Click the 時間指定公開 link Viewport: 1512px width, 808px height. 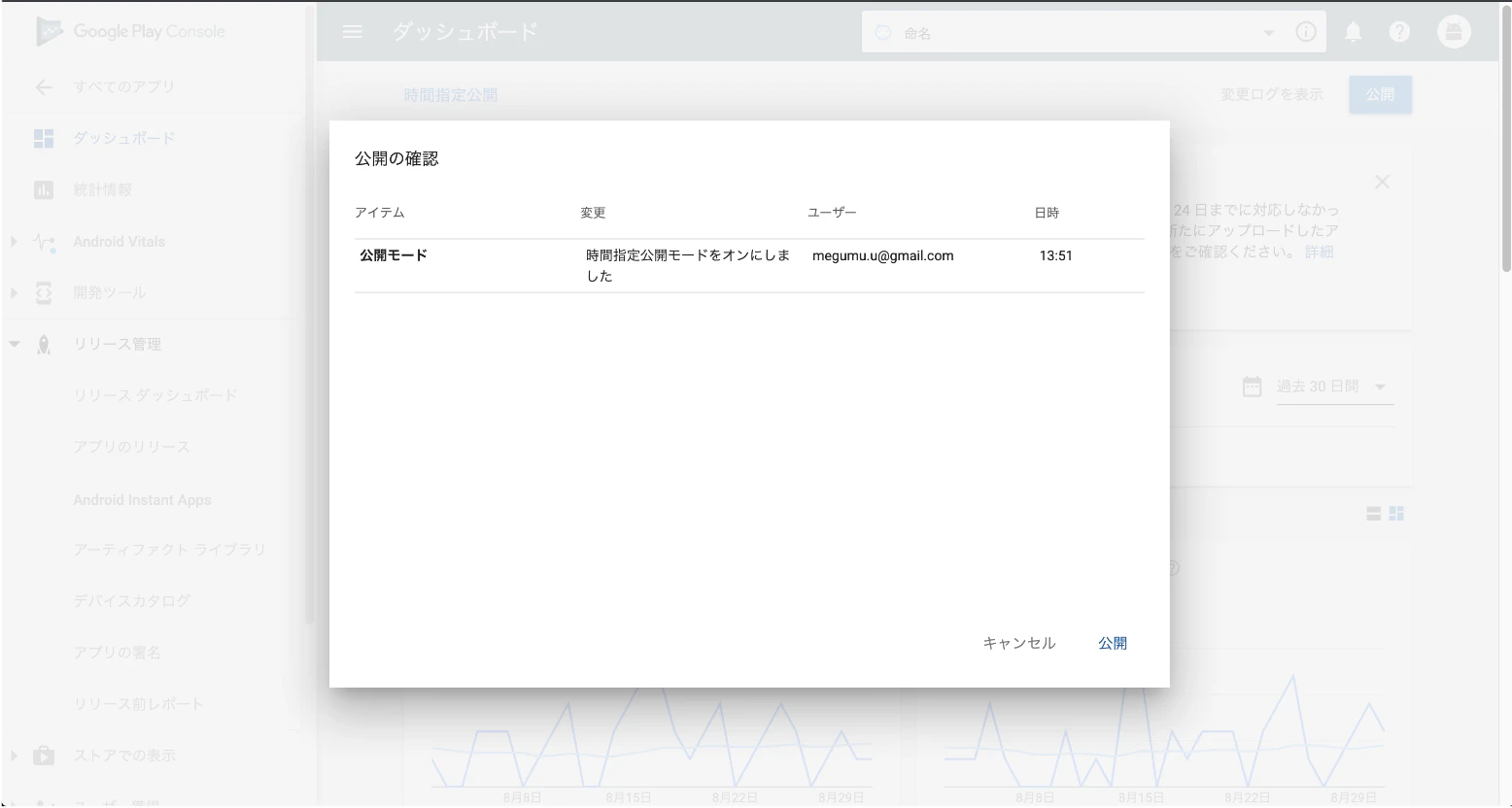pyautogui.click(x=451, y=95)
